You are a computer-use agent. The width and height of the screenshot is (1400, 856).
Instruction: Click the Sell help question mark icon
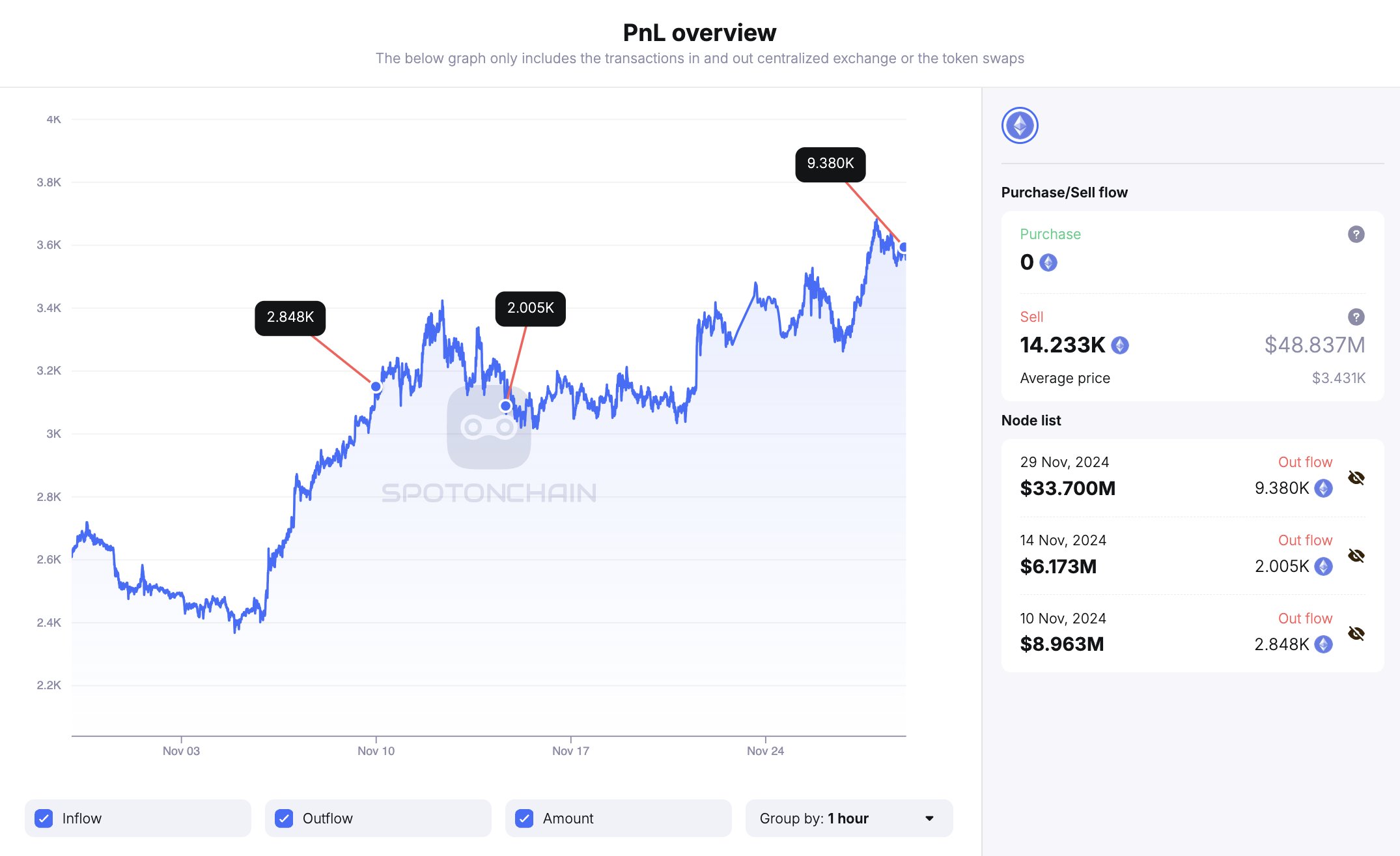coord(1356,317)
